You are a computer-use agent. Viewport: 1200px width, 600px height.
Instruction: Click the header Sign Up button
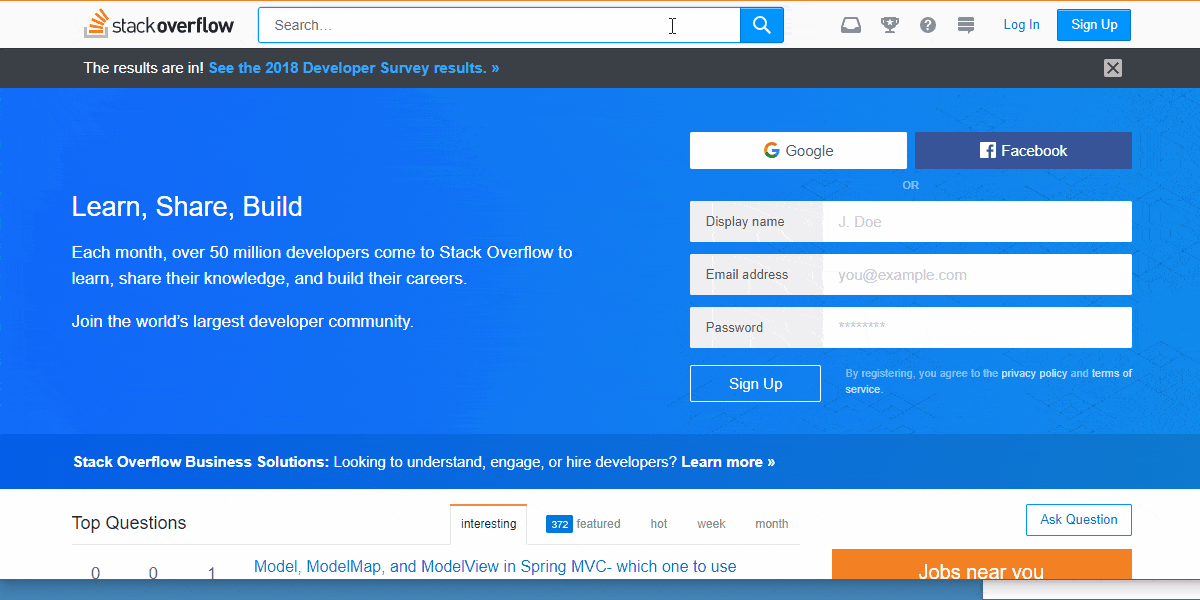(x=1094, y=25)
